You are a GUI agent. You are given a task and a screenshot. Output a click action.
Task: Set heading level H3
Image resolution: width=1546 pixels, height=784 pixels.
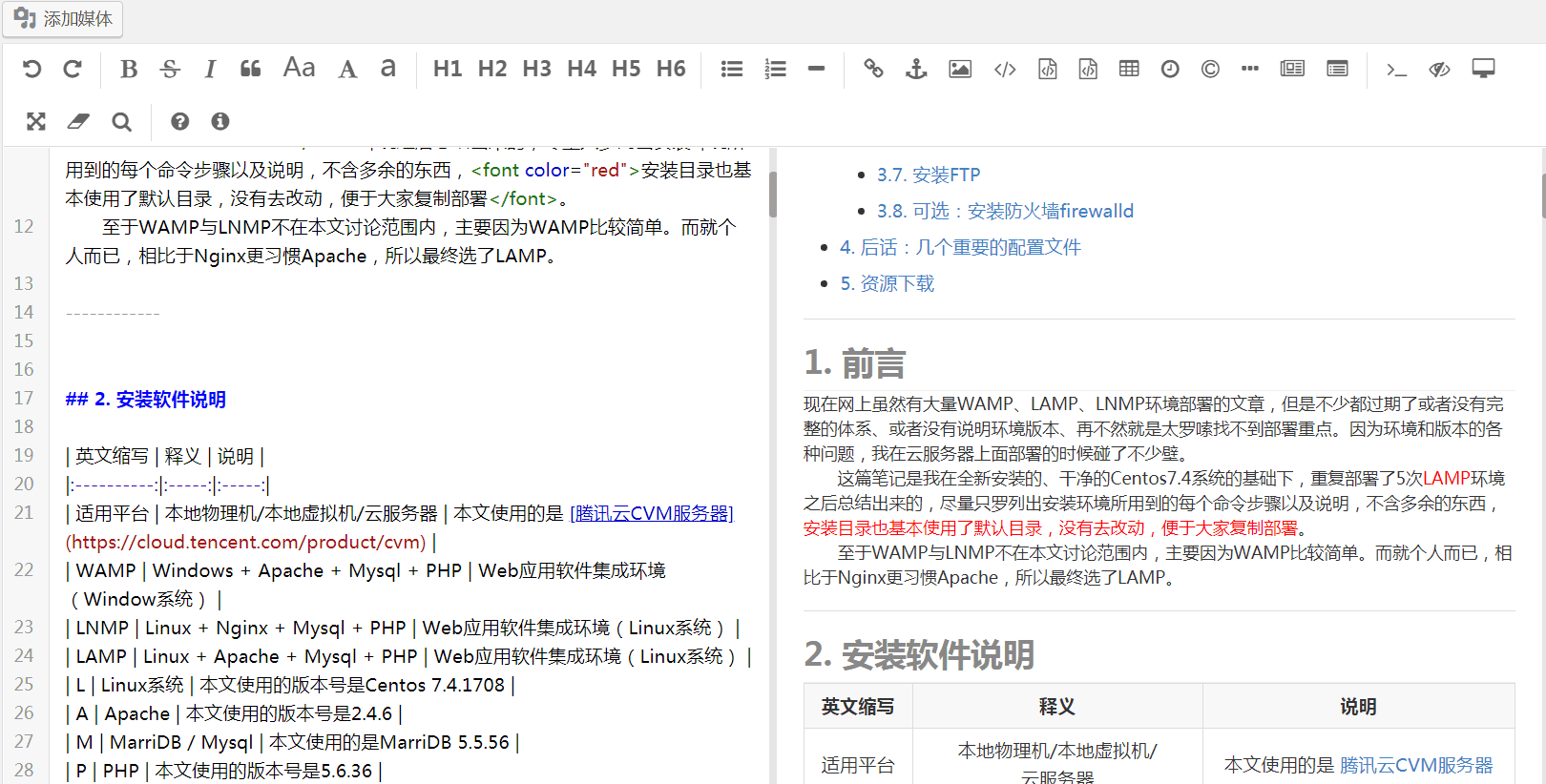coord(536,69)
